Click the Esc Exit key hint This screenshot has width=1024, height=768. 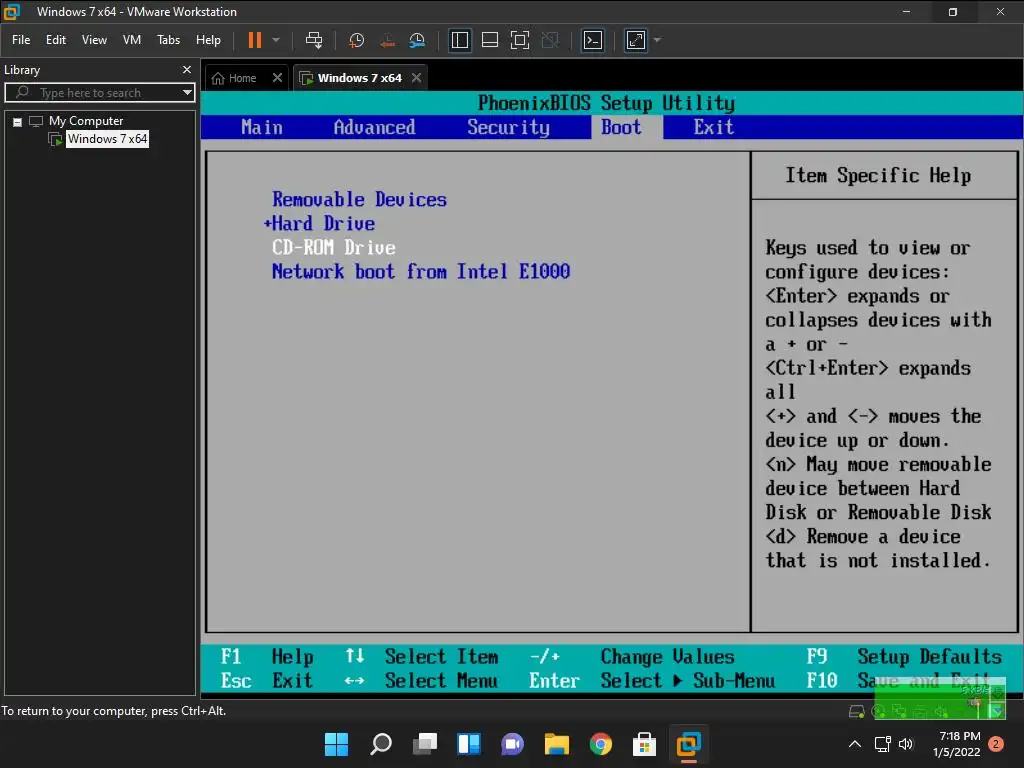267,680
